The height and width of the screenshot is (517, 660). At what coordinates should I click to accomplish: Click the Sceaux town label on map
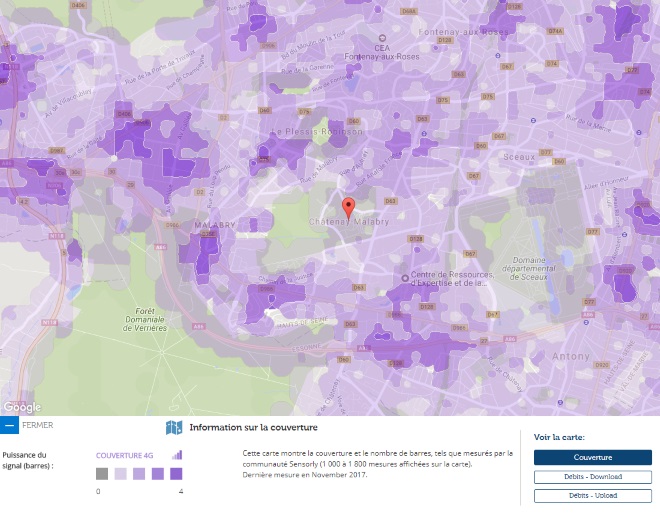517,157
